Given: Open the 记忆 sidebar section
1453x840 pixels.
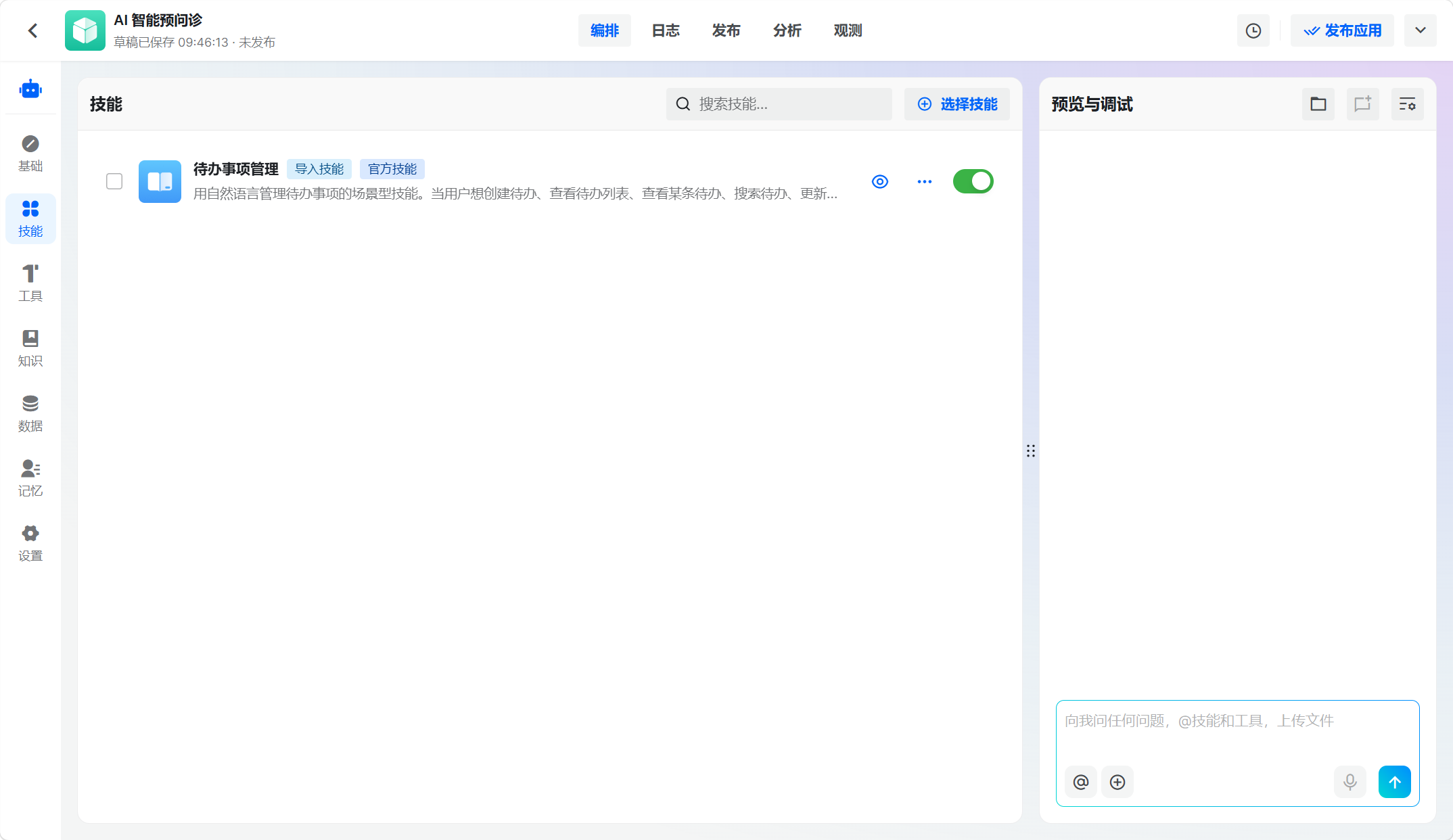Looking at the screenshot, I should [30, 479].
